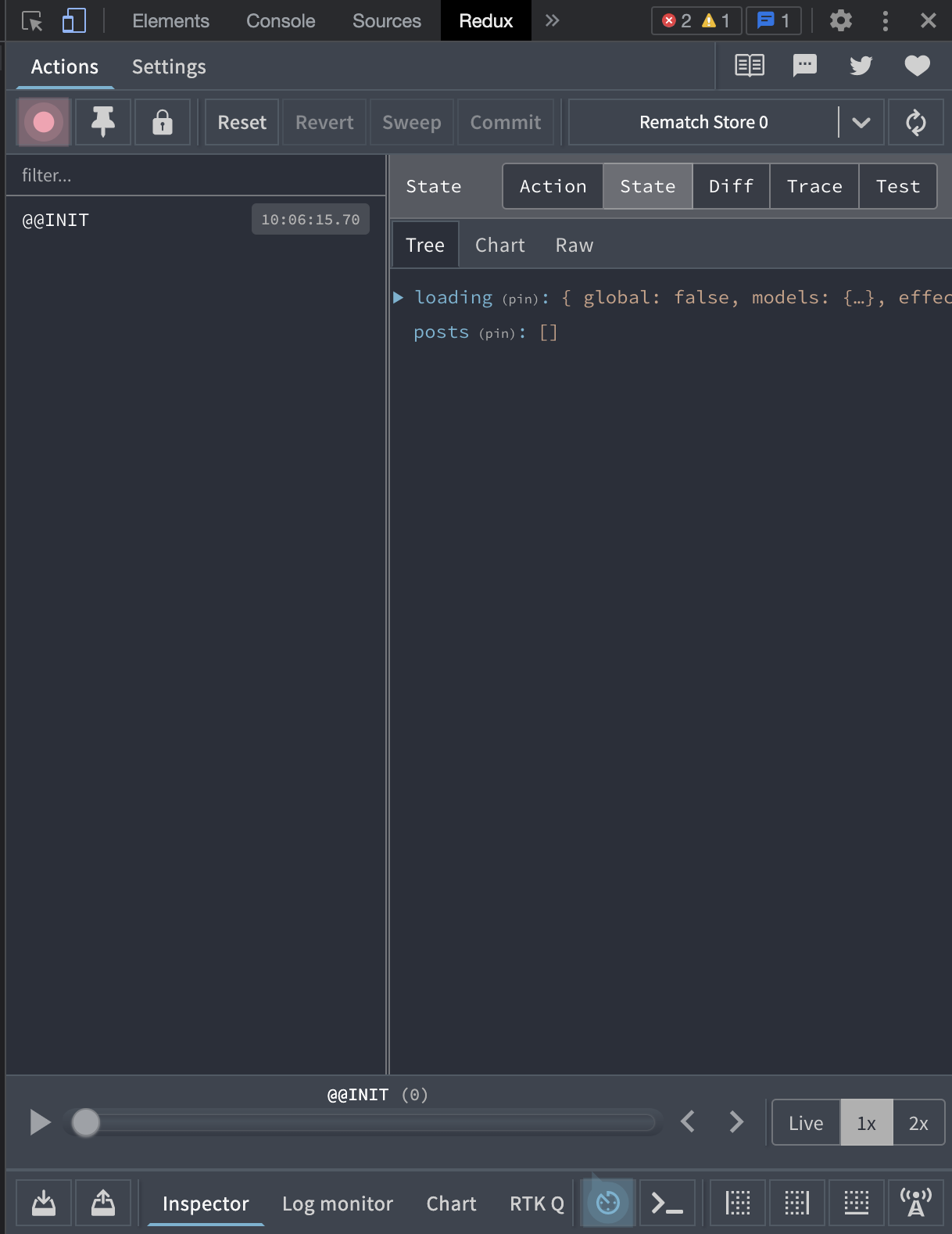Select the Trace inspector view
The width and height of the screenshot is (952, 1234).
click(x=814, y=186)
